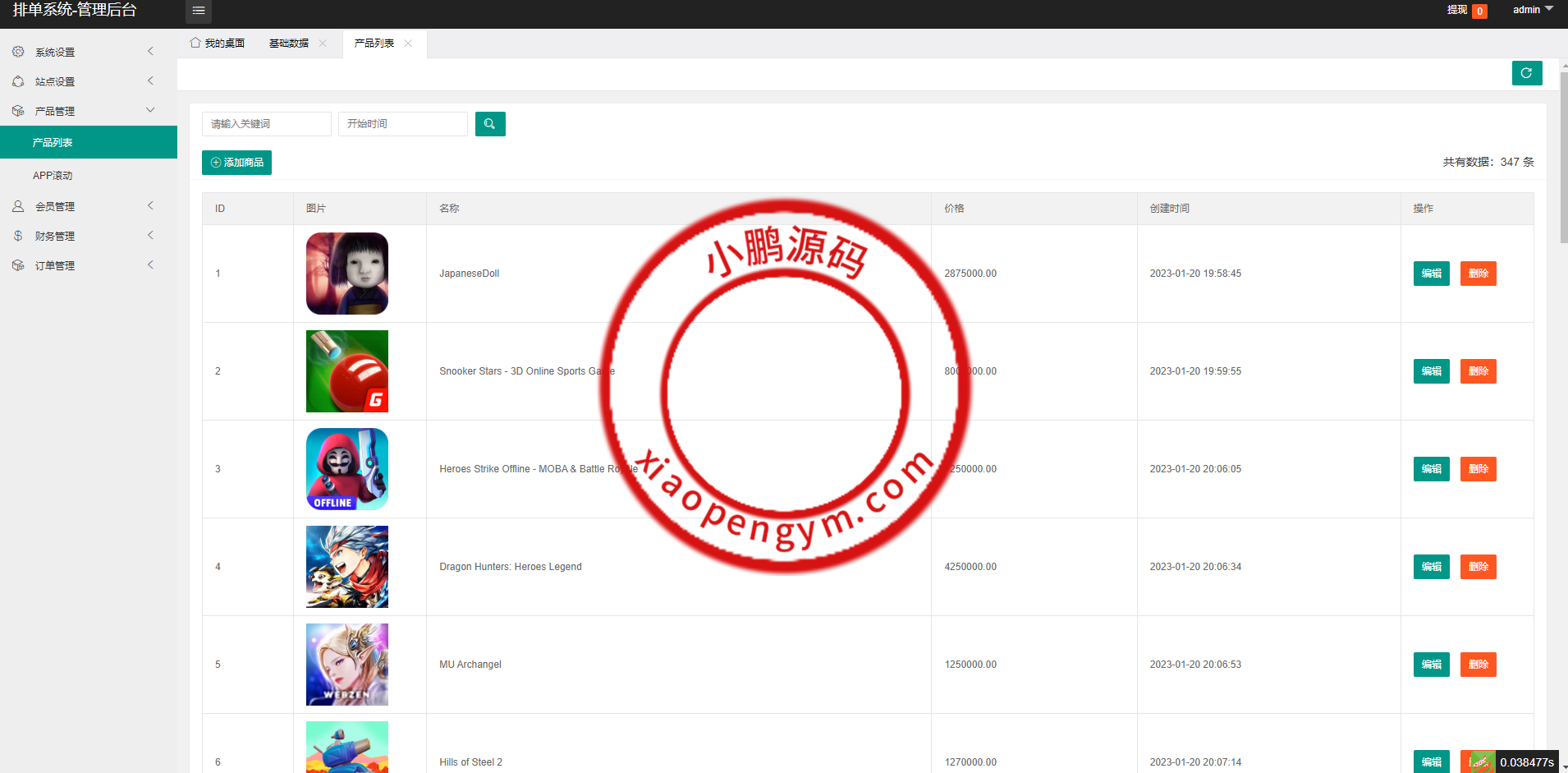The height and width of the screenshot is (773, 1568).
Task: Click the Snooker Stars product thumbnail
Action: click(347, 371)
